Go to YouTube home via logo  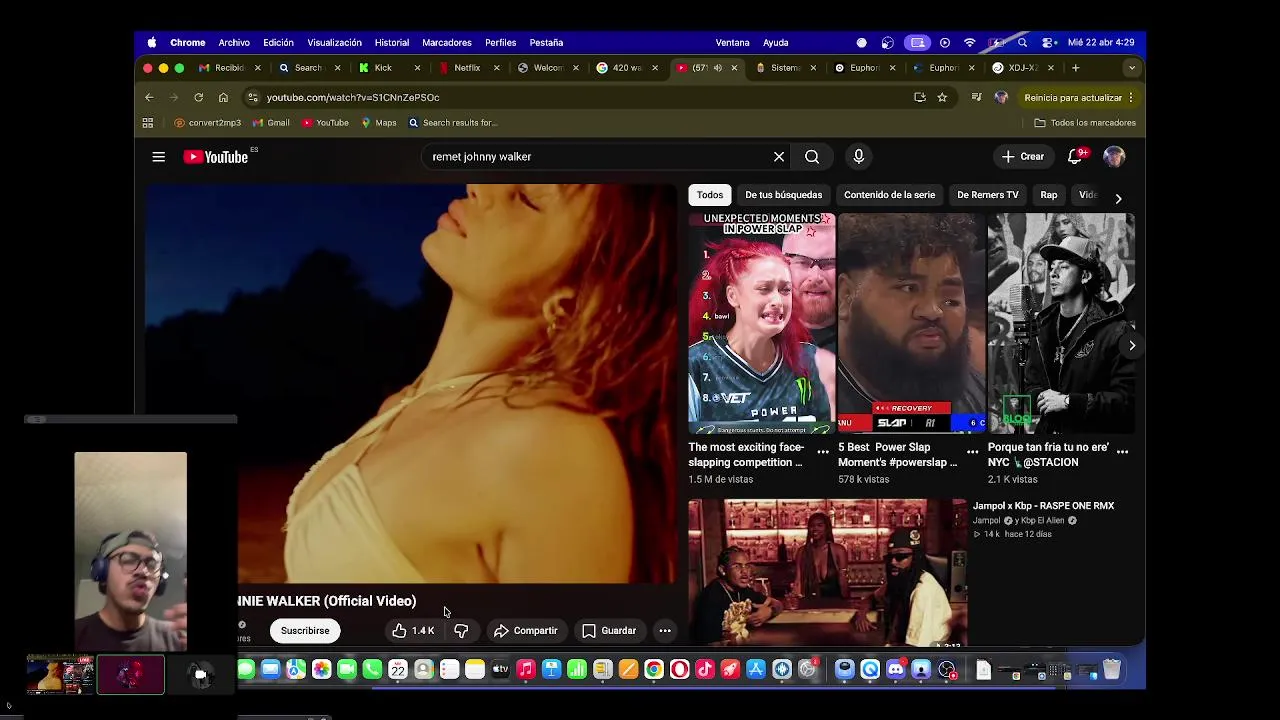[216, 157]
